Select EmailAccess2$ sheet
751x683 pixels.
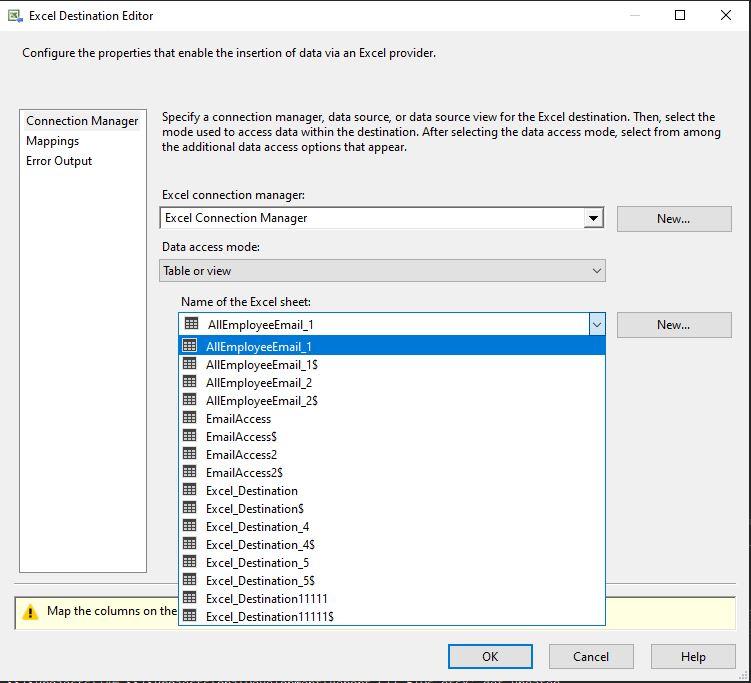(x=392, y=472)
